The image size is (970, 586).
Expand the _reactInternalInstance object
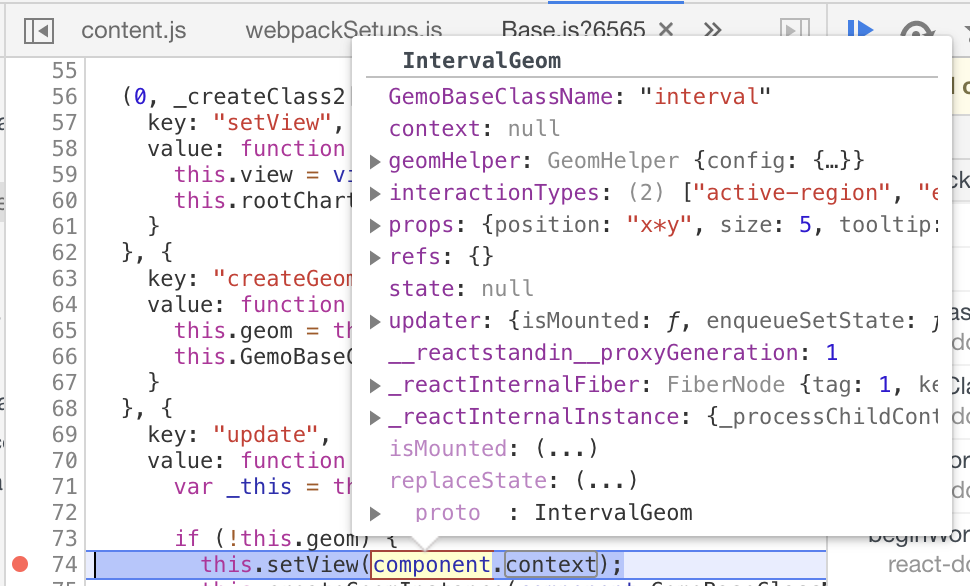click(375, 416)
